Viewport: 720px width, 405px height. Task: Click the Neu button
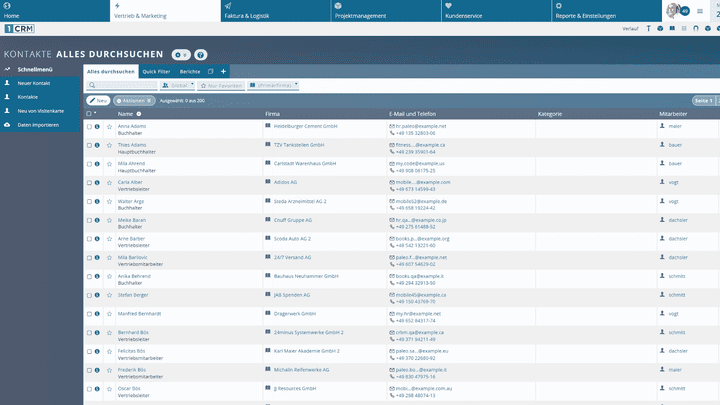(x=98, y=101)
